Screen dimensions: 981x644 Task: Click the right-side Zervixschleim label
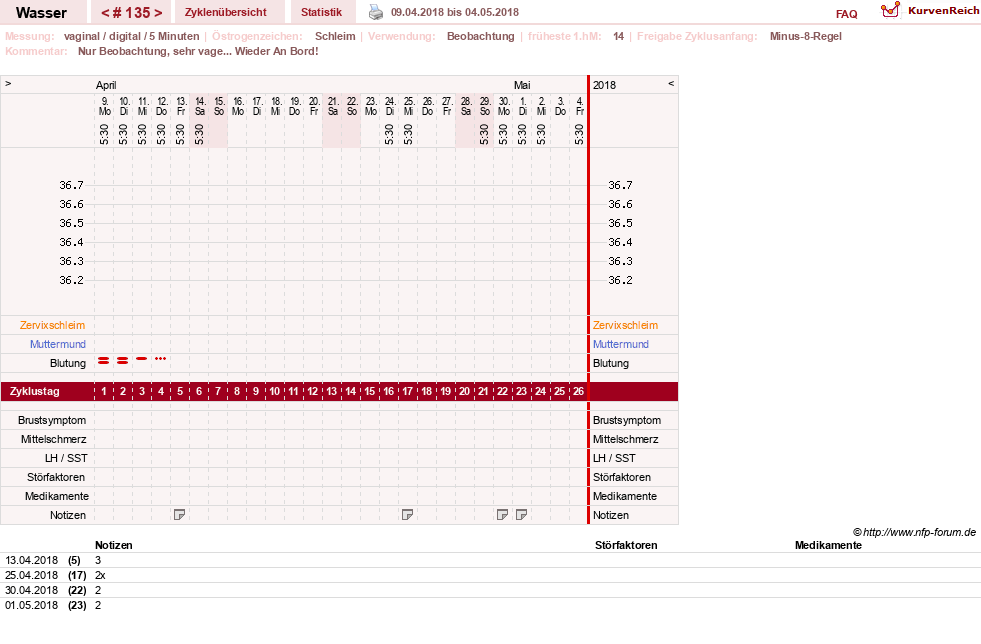(x=626, y=325)
